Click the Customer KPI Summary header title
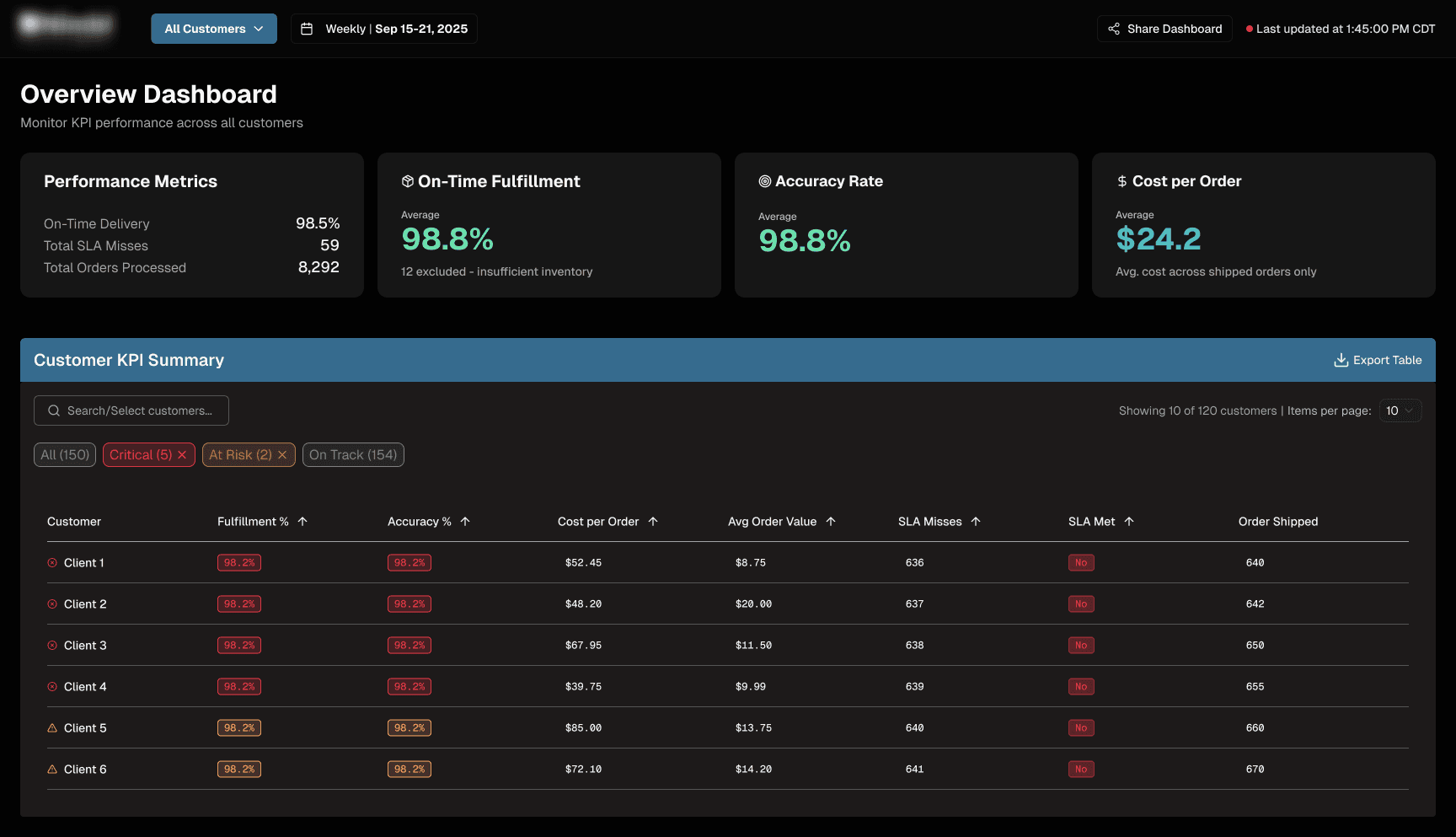The width and height of the screenshot is (1456, 837). [129, 360]
